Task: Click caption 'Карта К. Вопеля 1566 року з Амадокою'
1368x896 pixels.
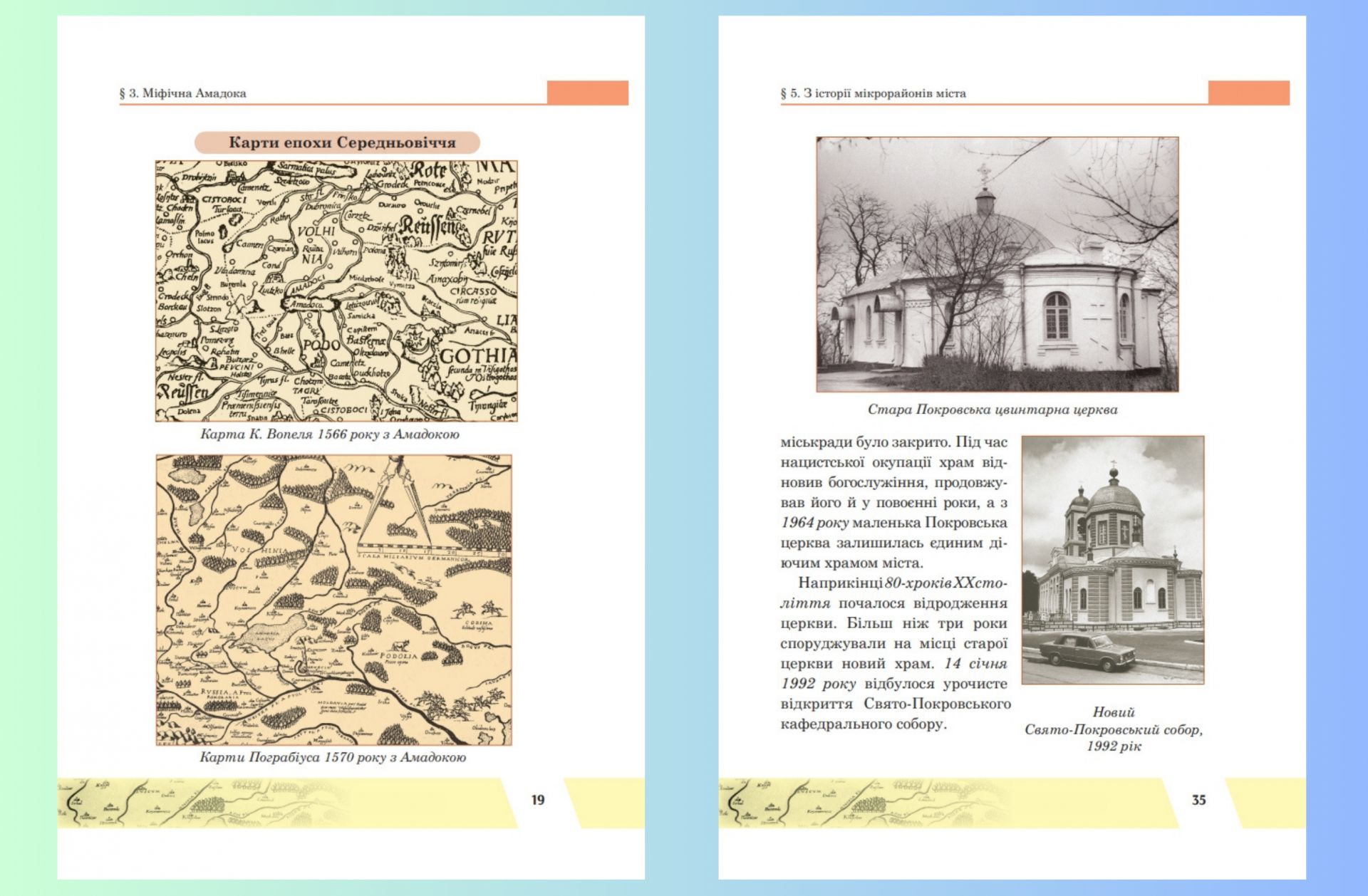Action: coord(330,434)
